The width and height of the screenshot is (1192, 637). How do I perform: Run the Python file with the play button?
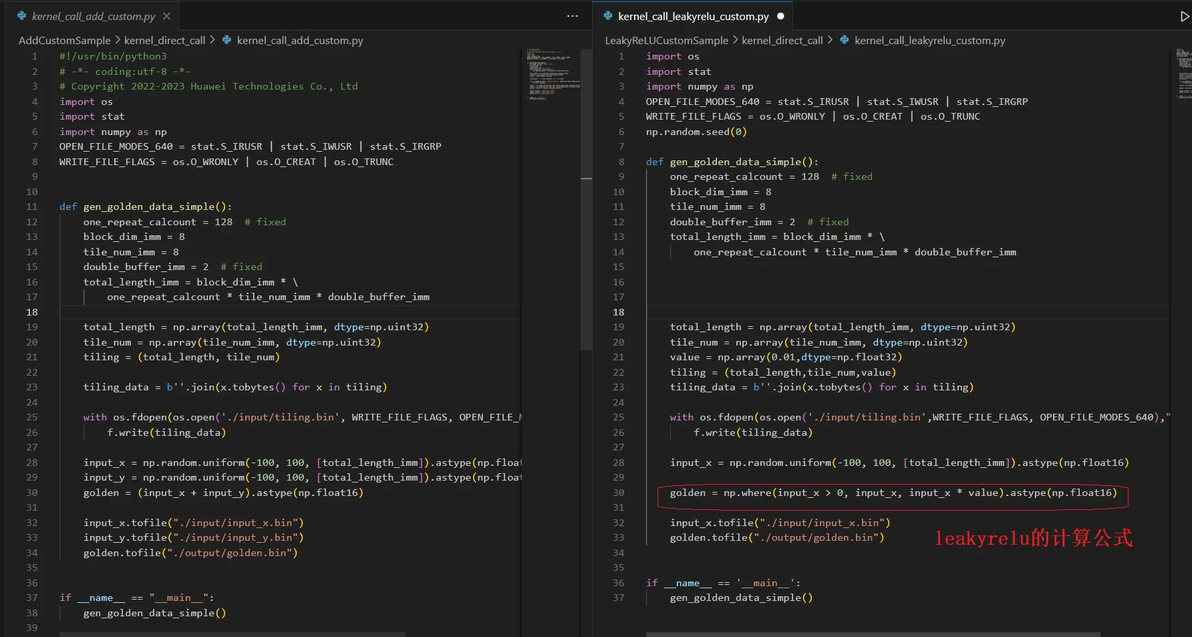click(1184, 16)
